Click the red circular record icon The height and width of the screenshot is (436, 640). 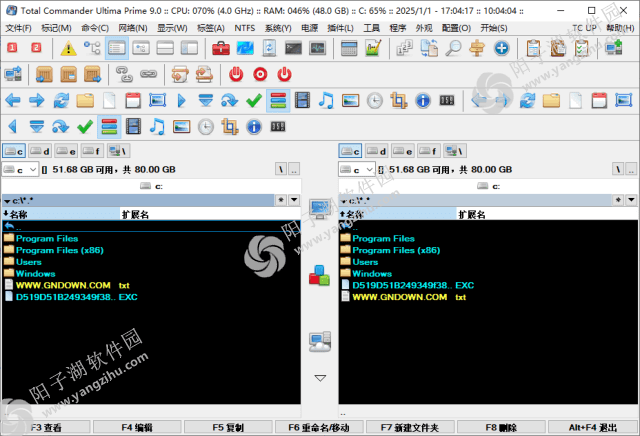pyautogui.click(x=260, y=74)
